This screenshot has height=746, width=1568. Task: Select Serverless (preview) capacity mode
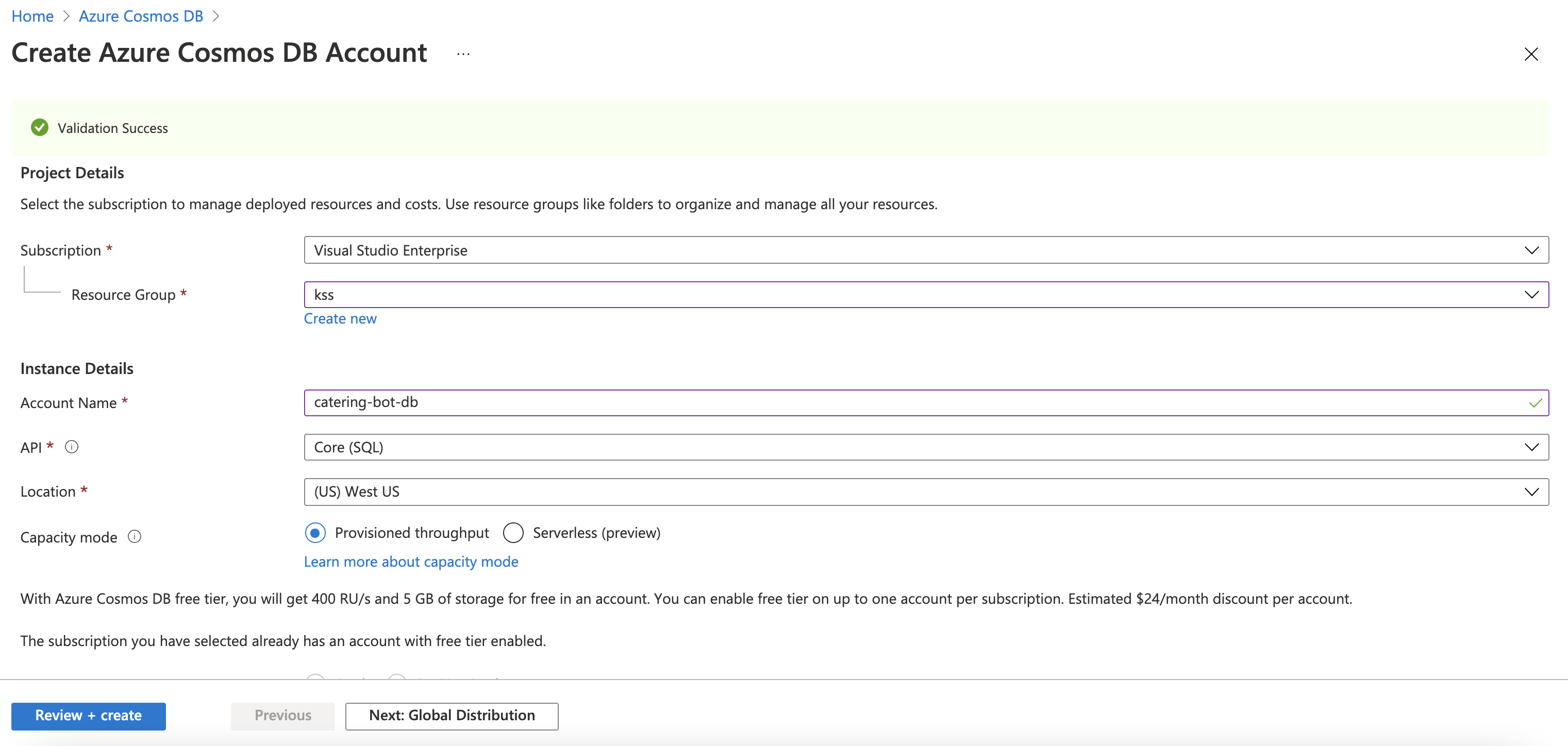[x=513, y=533]
